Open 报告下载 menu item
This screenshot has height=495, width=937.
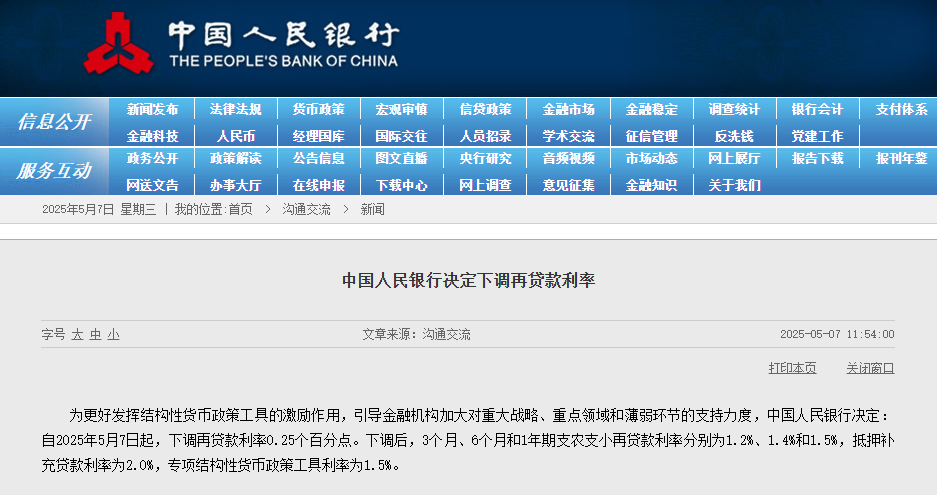pyautogui.click(x=817, y=158)
